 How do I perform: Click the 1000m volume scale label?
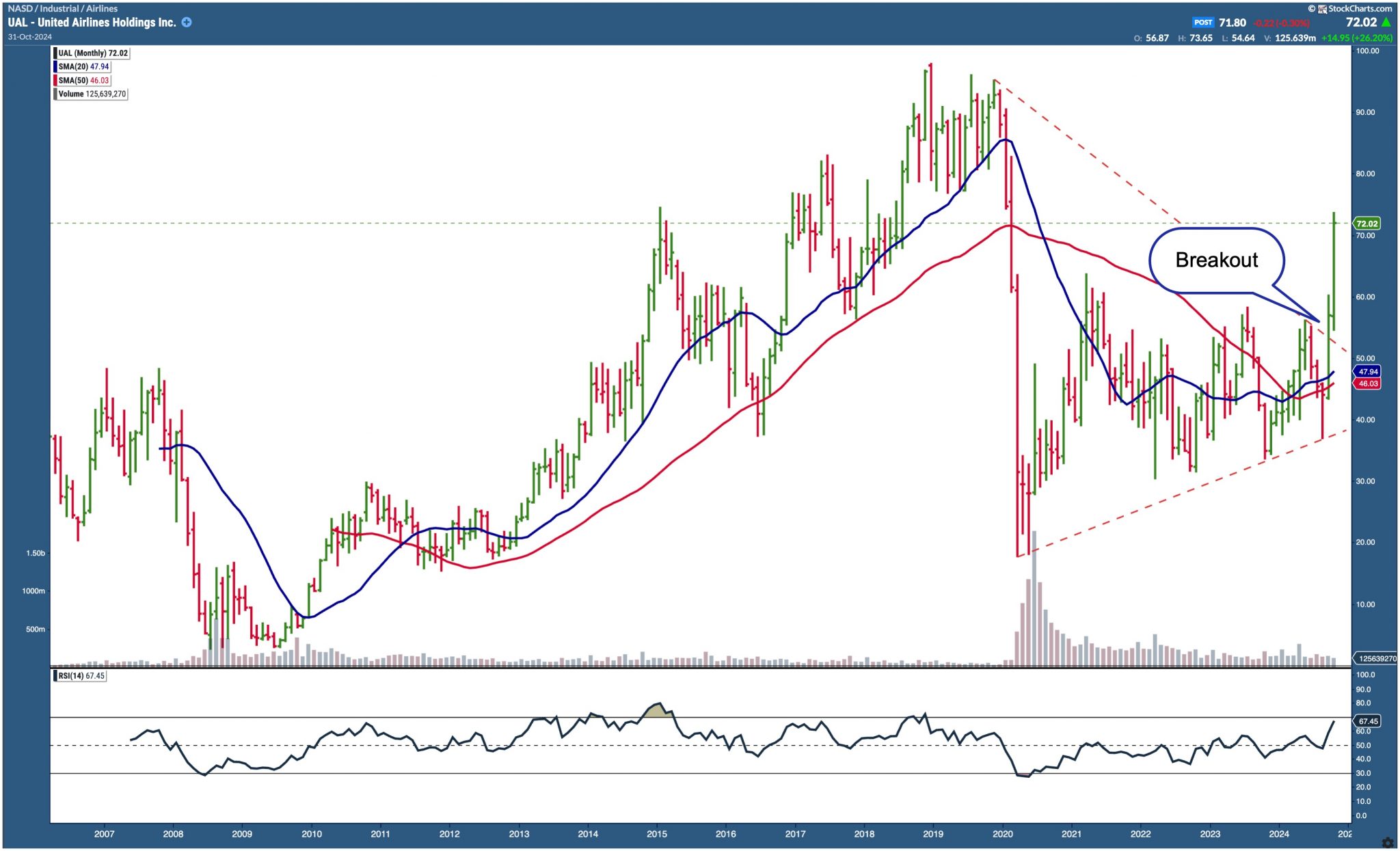33,591
